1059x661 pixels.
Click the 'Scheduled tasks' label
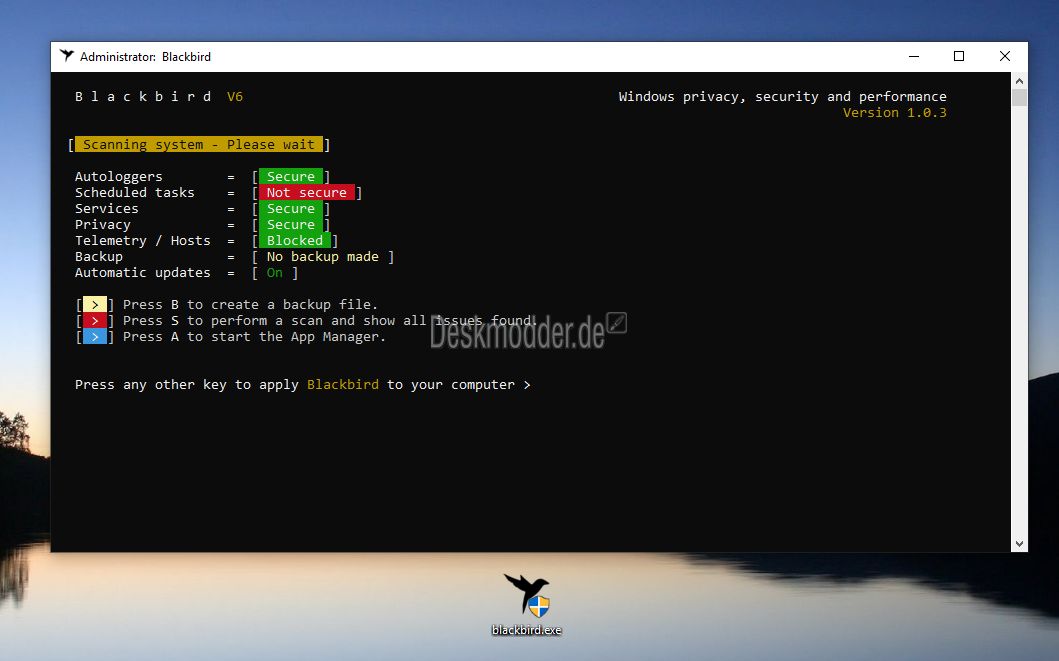[134, 192]
